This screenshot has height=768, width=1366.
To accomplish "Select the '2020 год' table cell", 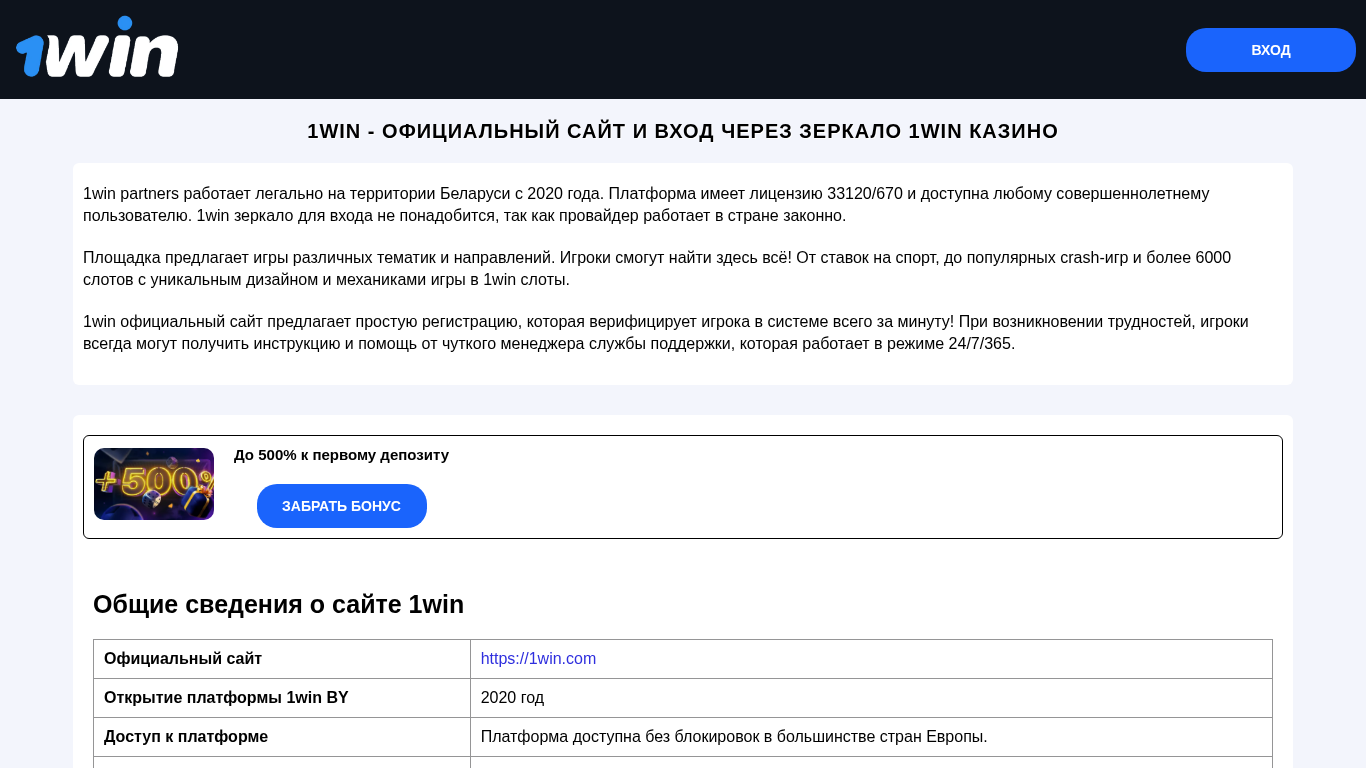I will tap(512, 697).
